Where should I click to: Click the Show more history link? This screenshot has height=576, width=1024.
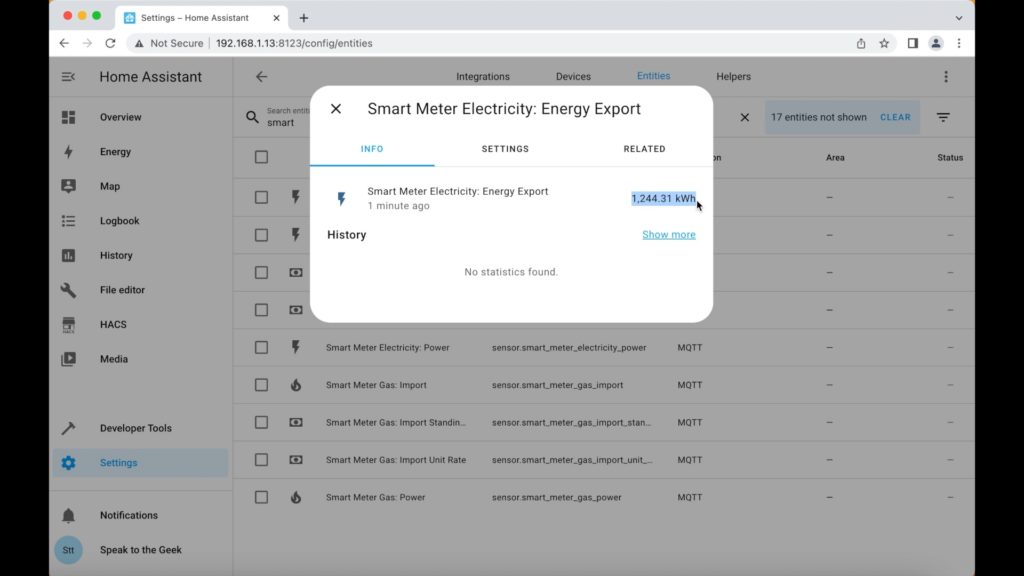pos(669,234)
